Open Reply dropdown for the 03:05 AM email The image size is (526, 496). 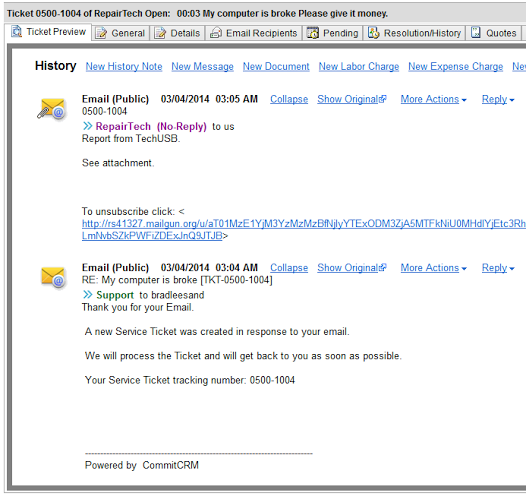click(498, 99)
